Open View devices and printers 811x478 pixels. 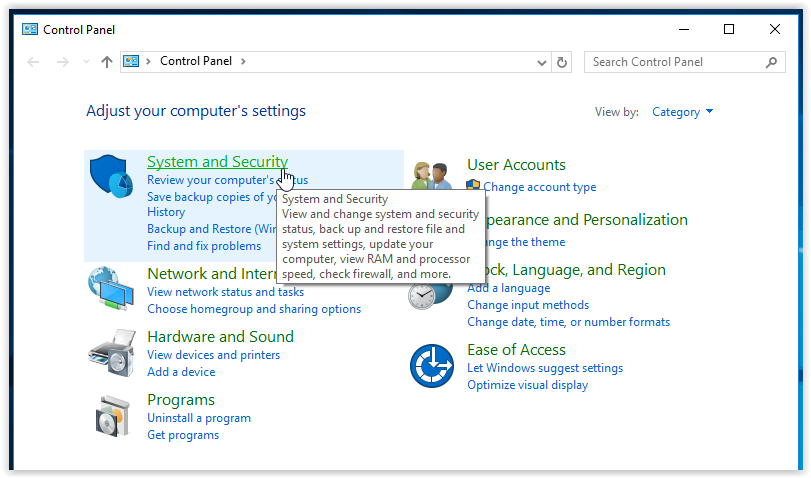[213, 355]
